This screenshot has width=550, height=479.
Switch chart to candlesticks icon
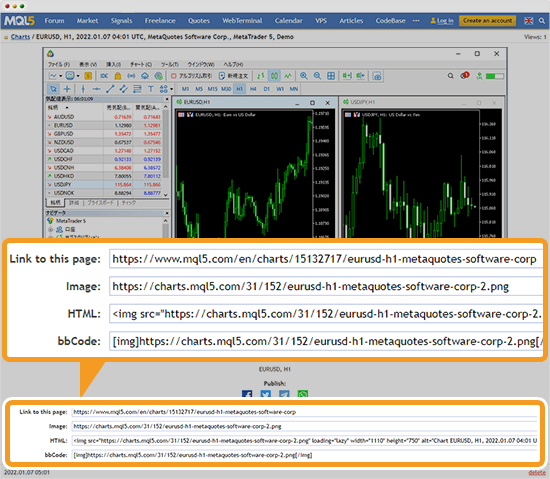(274, 76)
